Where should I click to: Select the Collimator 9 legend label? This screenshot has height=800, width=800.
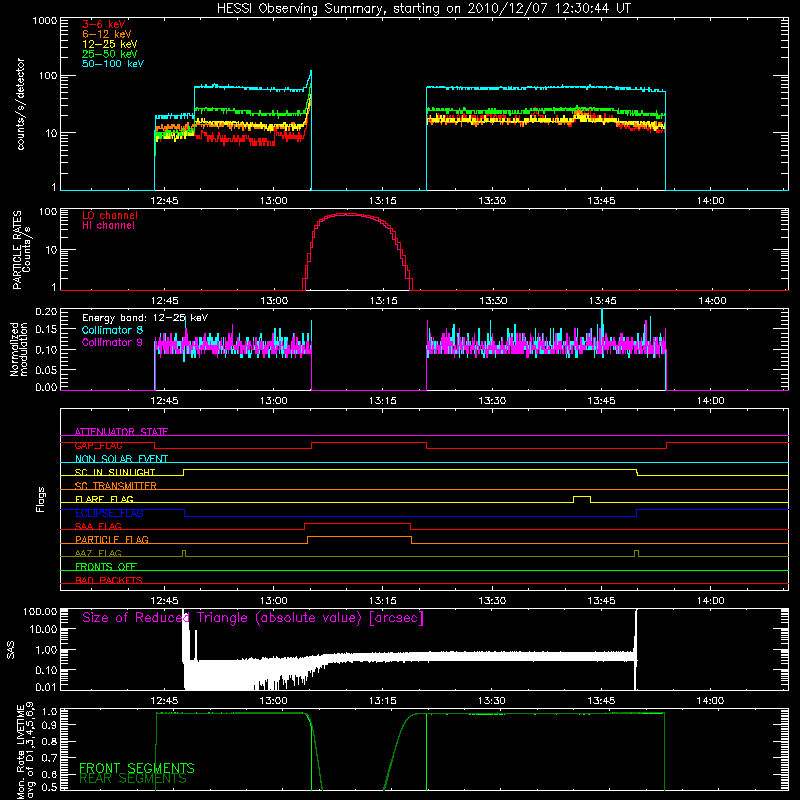[112, 342]
